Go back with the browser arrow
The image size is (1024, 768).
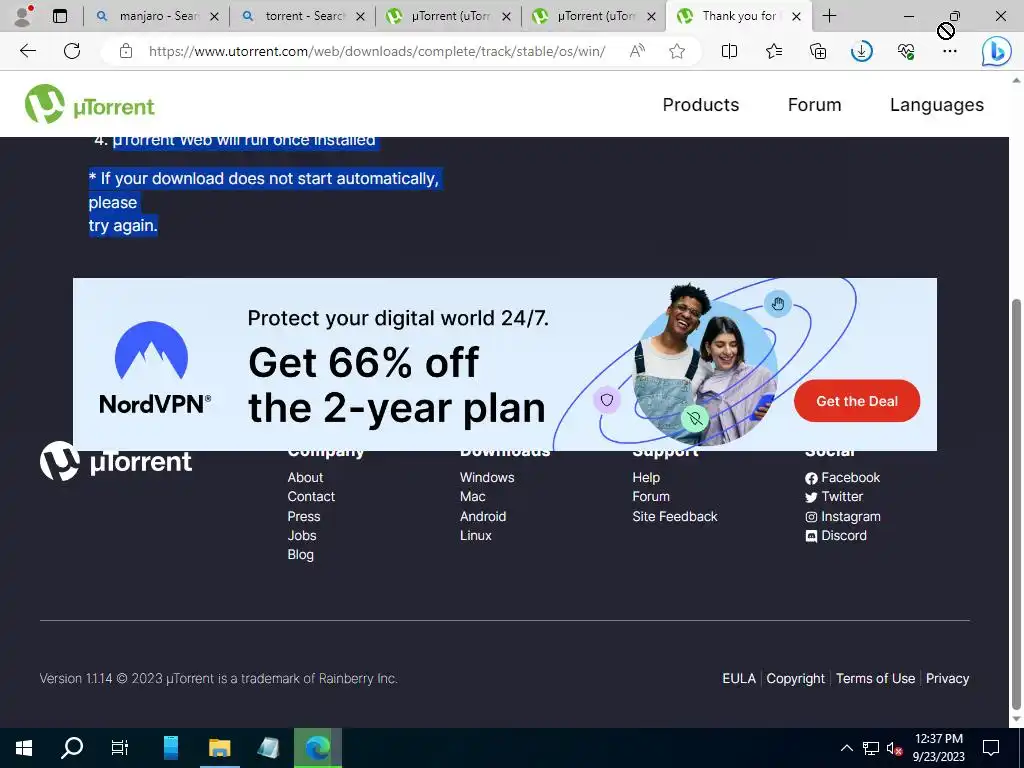(27, 51)
